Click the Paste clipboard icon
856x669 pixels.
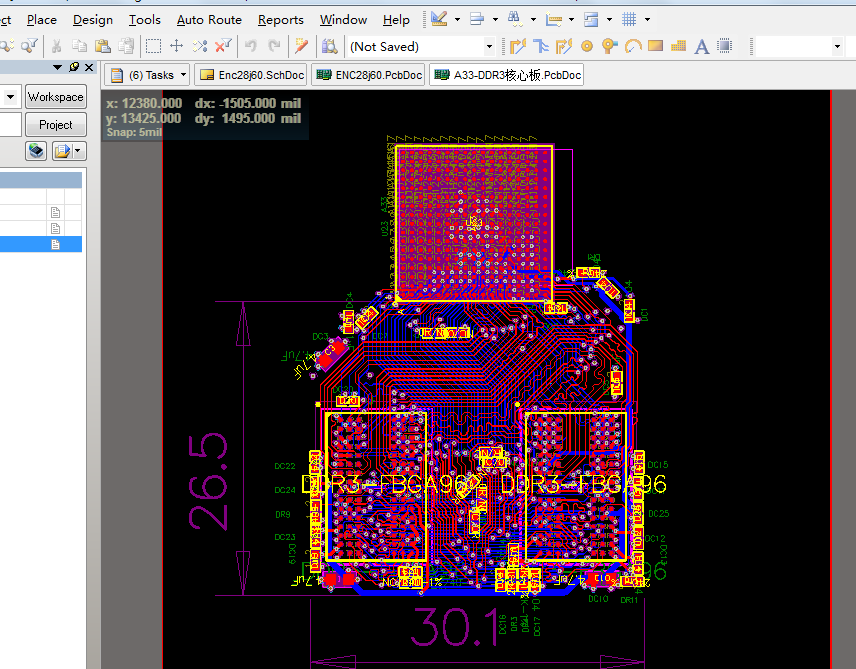click(x=103, y=46)
